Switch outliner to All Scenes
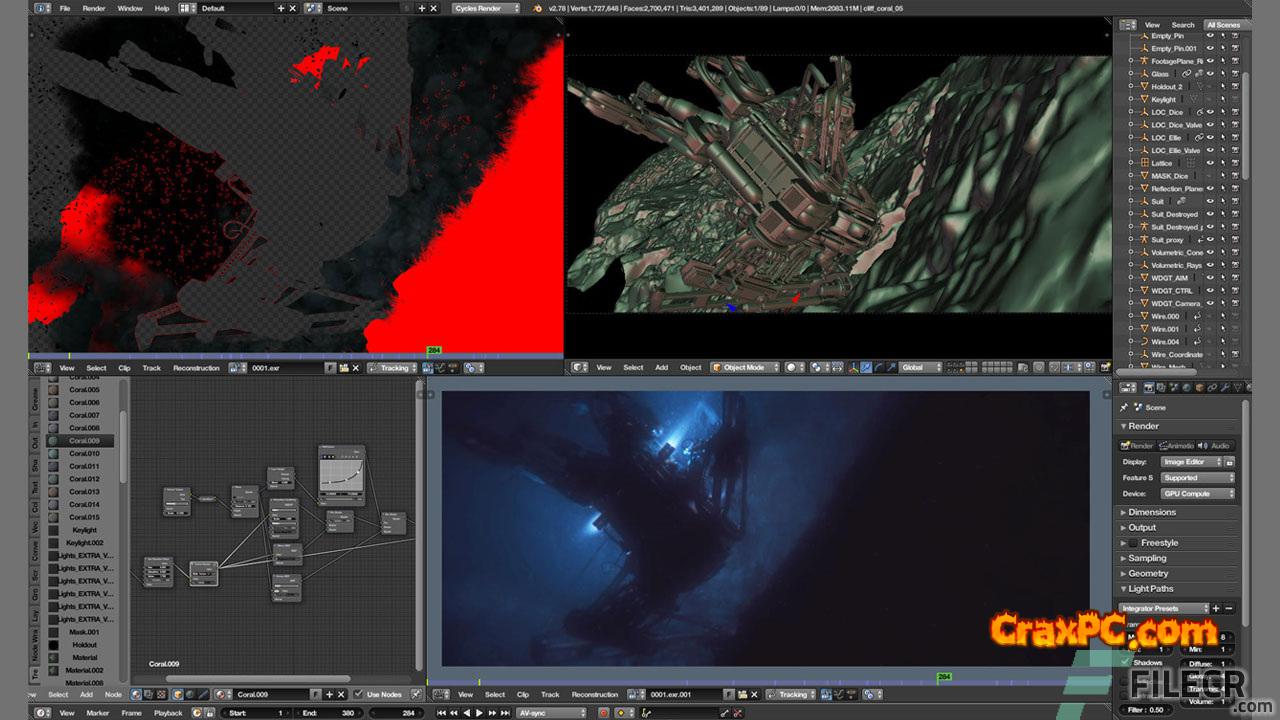1280x720 pixels. click(1223, 25)
